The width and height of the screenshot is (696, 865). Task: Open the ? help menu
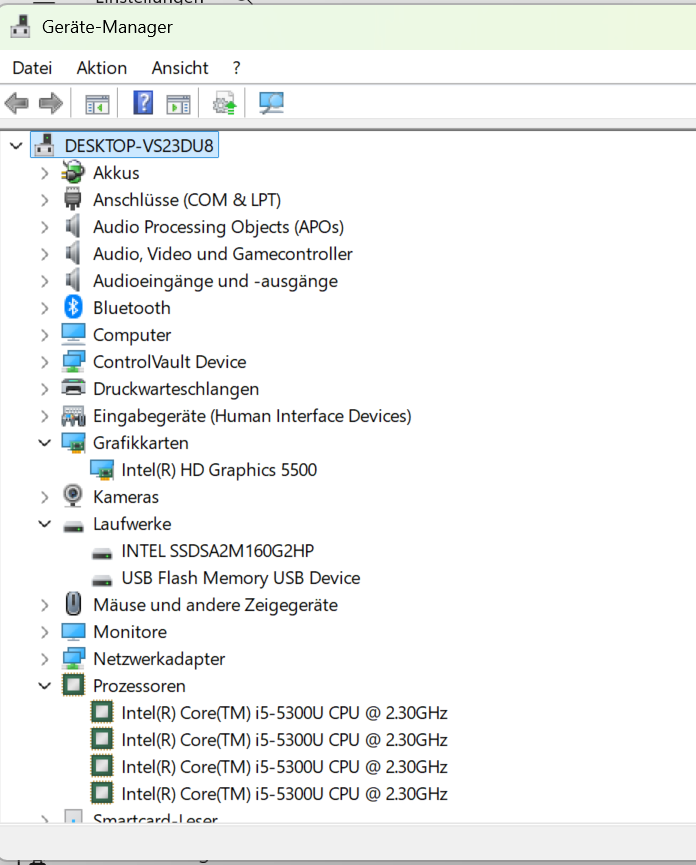pos(236,68)
